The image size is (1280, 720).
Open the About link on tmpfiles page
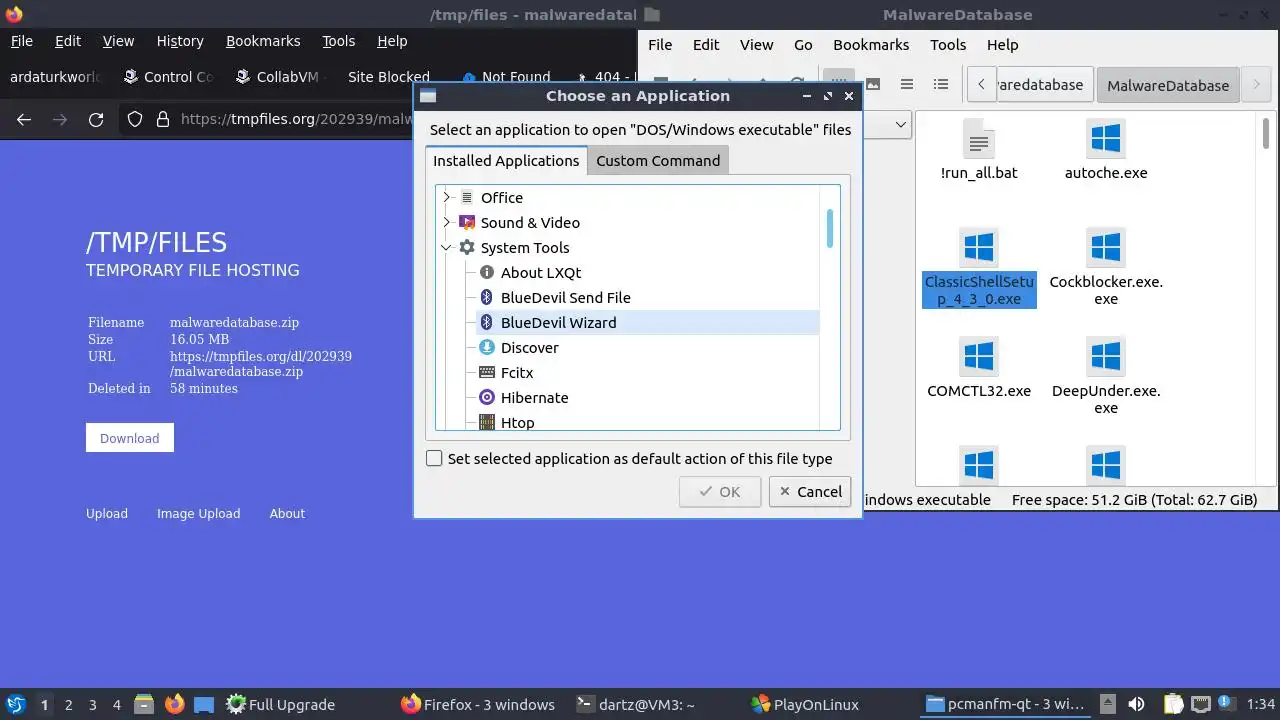pyautogui.click(x=287, y=513)
